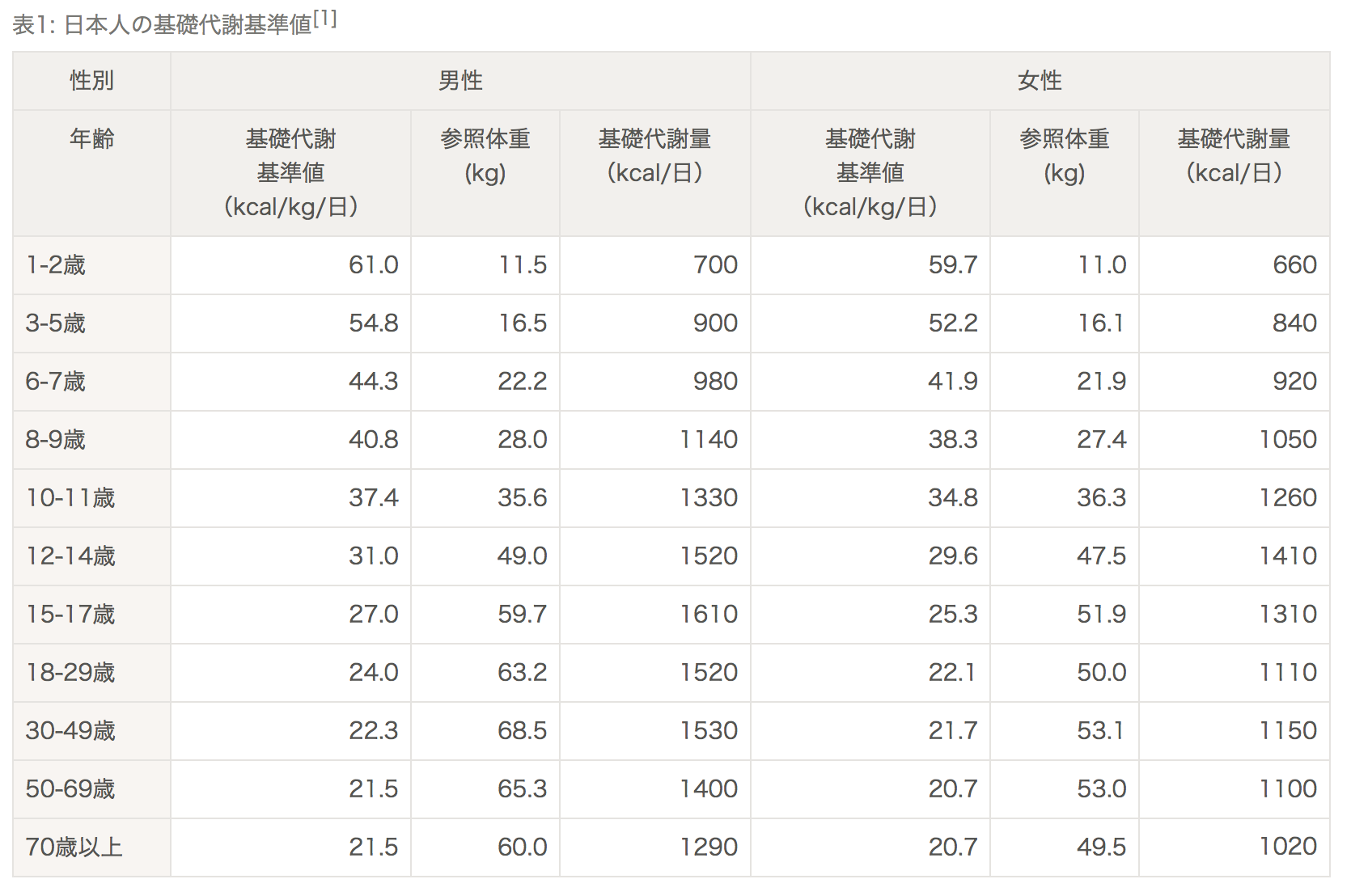1351x896 pixels.
Task: Click the 10-11歳 age row label
Action: click(70, 498)
